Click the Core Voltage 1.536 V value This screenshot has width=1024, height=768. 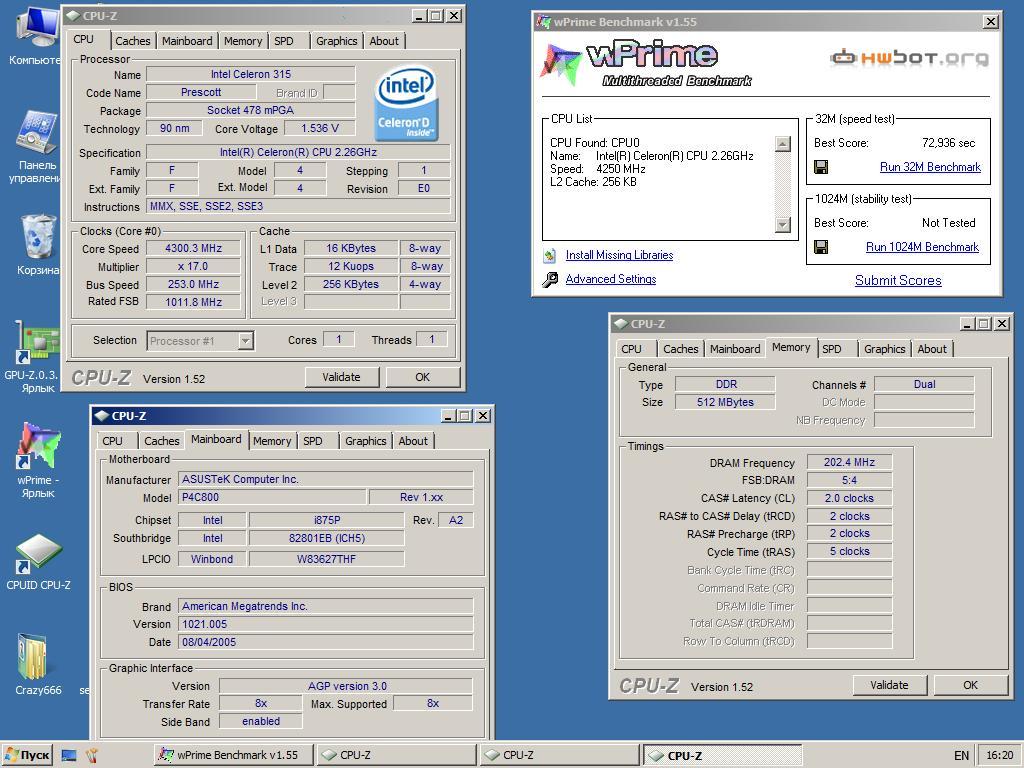319,128
